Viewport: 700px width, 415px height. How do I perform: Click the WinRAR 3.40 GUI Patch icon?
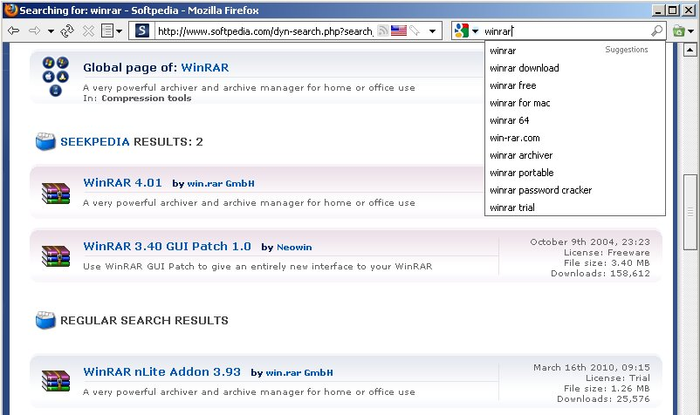[x=56, y=256]
